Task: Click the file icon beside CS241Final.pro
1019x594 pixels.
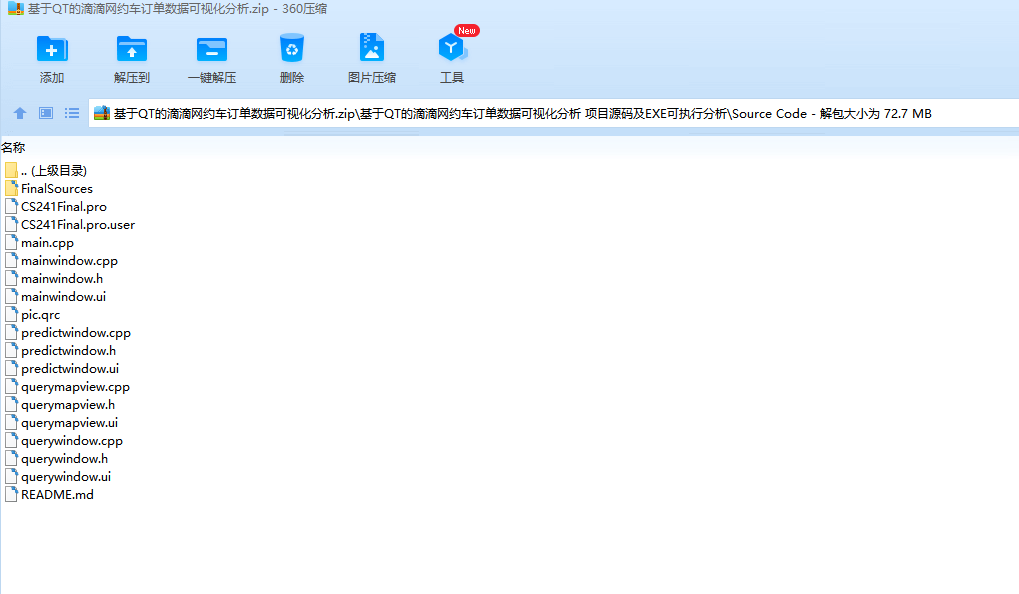Action: click(11, 207)
